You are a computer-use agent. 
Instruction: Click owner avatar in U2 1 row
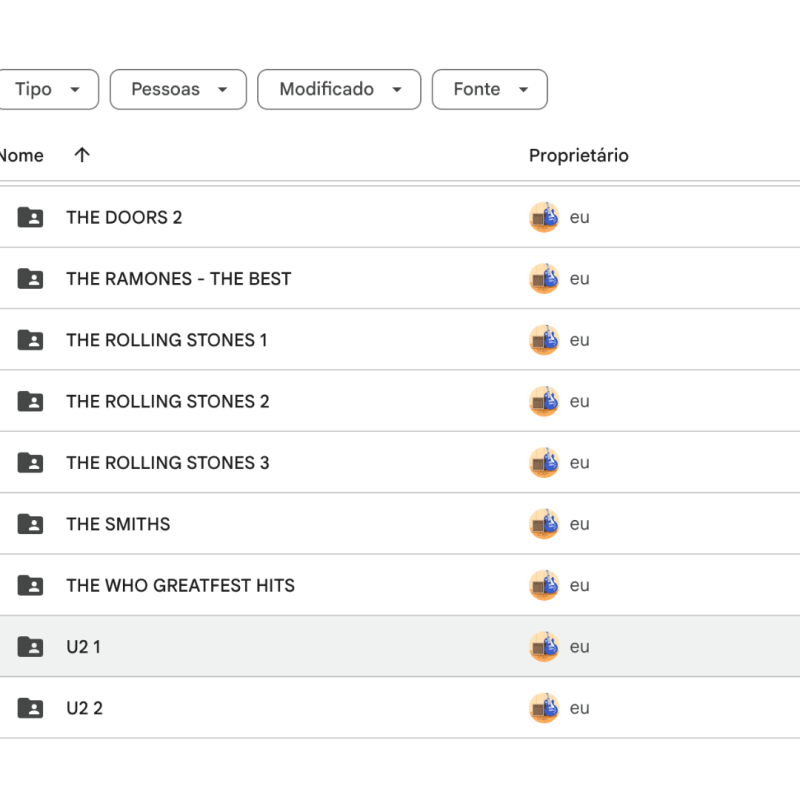point(544,647)
